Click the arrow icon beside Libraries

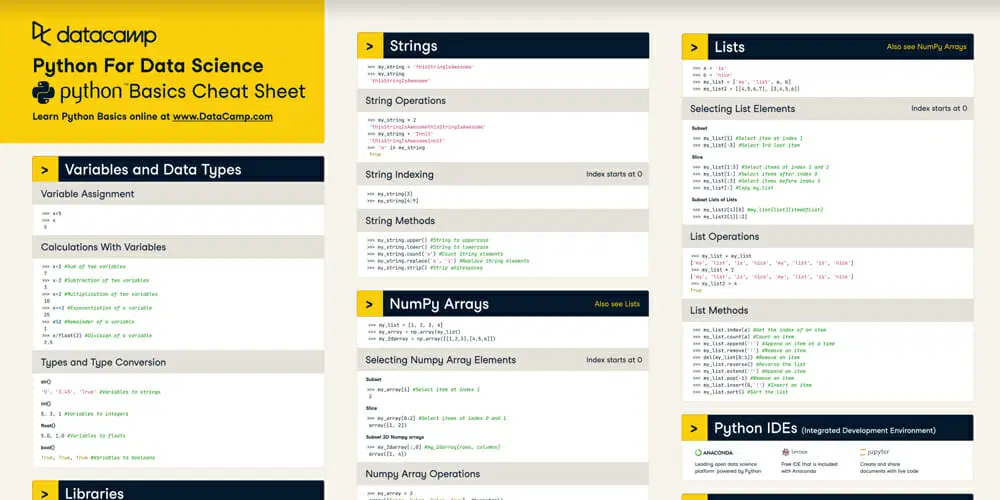(x=45, y=493)
